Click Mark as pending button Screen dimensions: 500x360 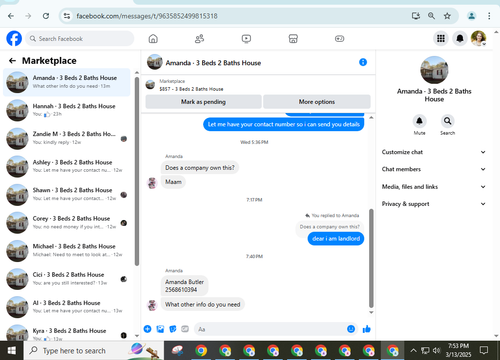(x=203, y=102)
